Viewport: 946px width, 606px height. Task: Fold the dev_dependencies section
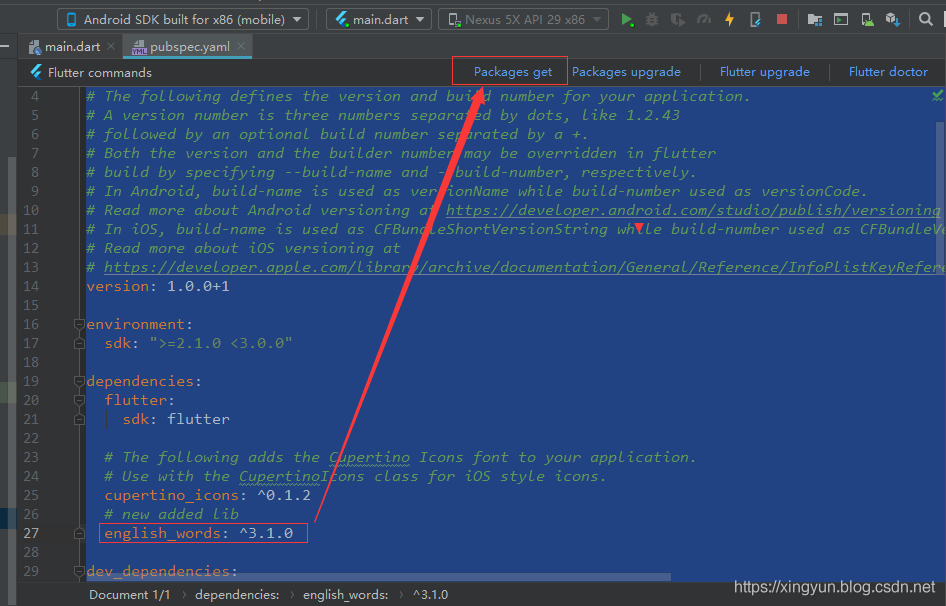[78, 571]
